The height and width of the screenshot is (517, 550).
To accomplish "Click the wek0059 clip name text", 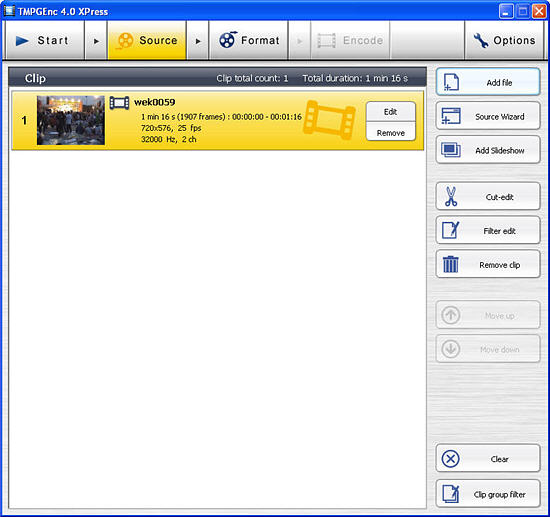I will 155,102.
